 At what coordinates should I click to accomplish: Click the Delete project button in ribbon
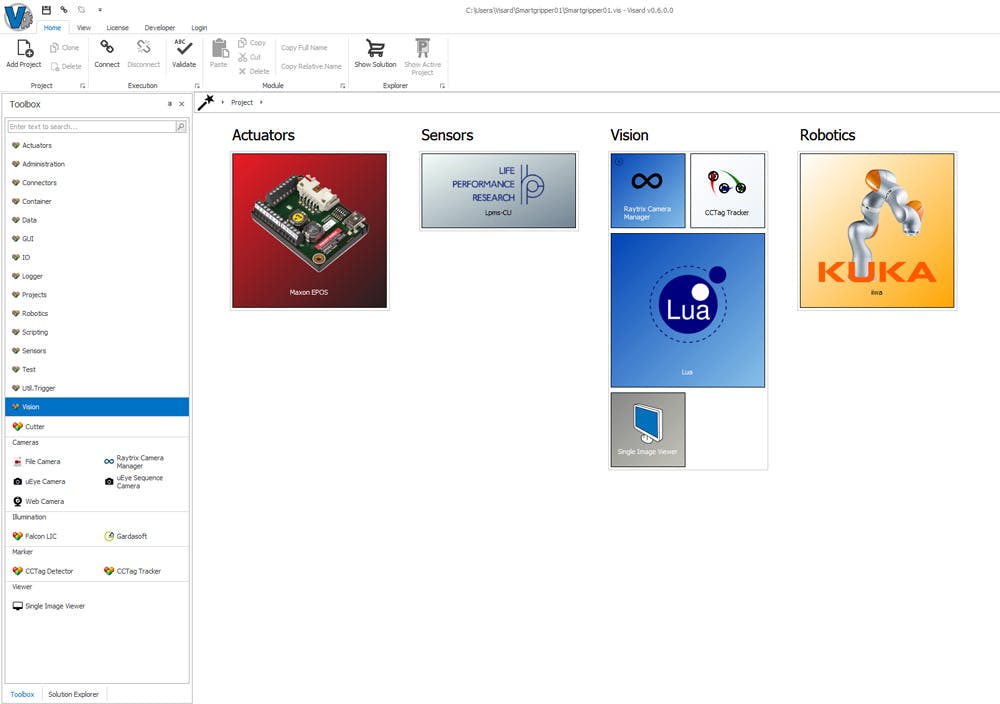(x=66, y=66)
